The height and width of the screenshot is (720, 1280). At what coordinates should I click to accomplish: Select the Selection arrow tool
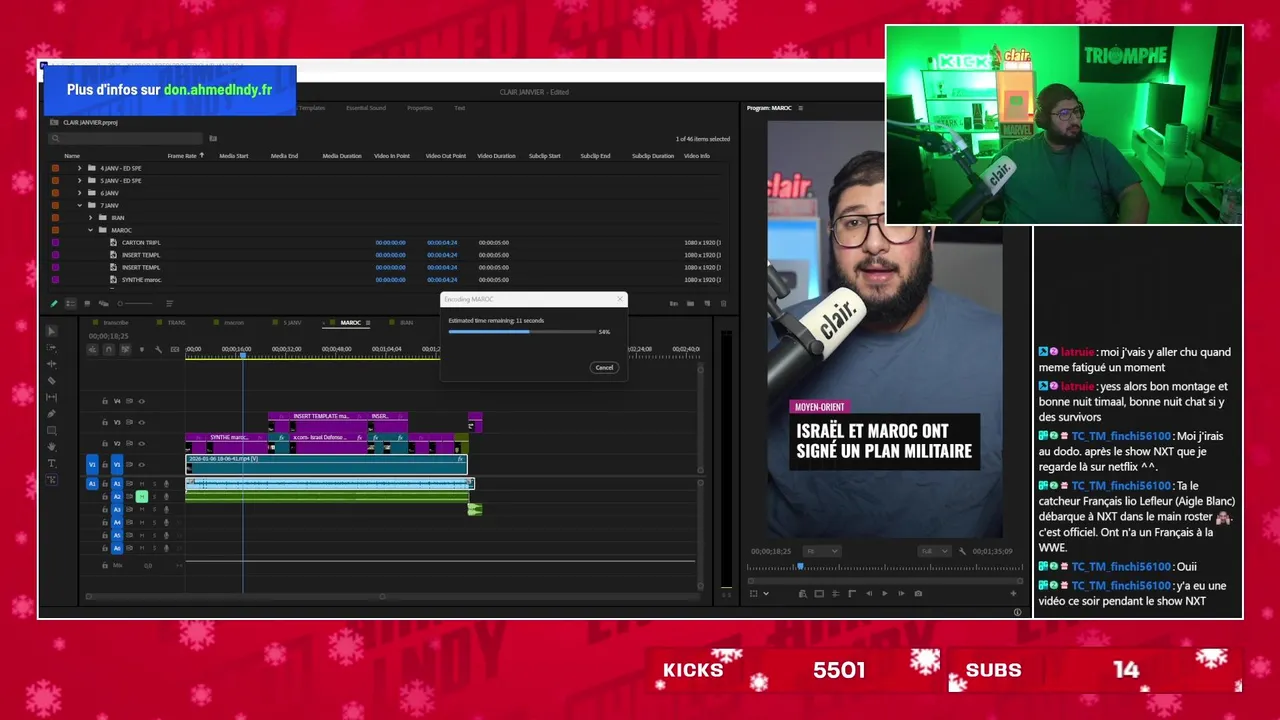52,331
